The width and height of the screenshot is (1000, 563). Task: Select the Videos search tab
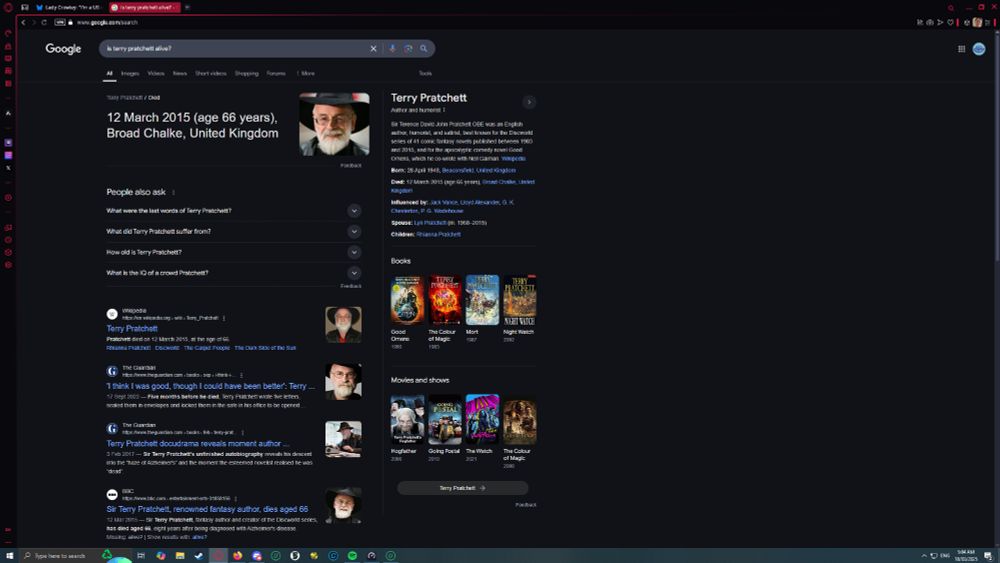[x=156, y=73]
